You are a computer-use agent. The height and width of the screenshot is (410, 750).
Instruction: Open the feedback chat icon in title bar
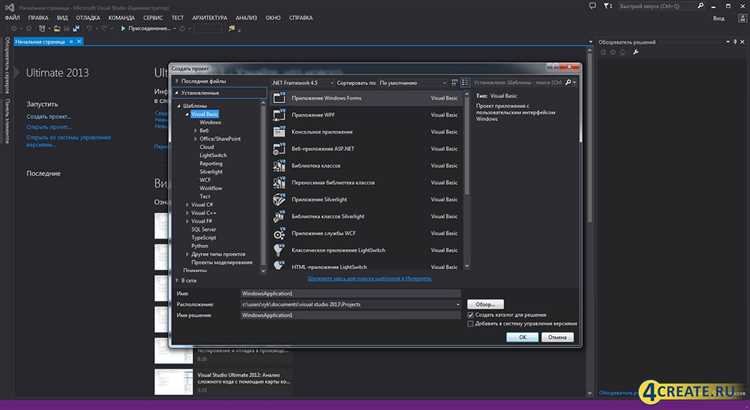point(593,6)
